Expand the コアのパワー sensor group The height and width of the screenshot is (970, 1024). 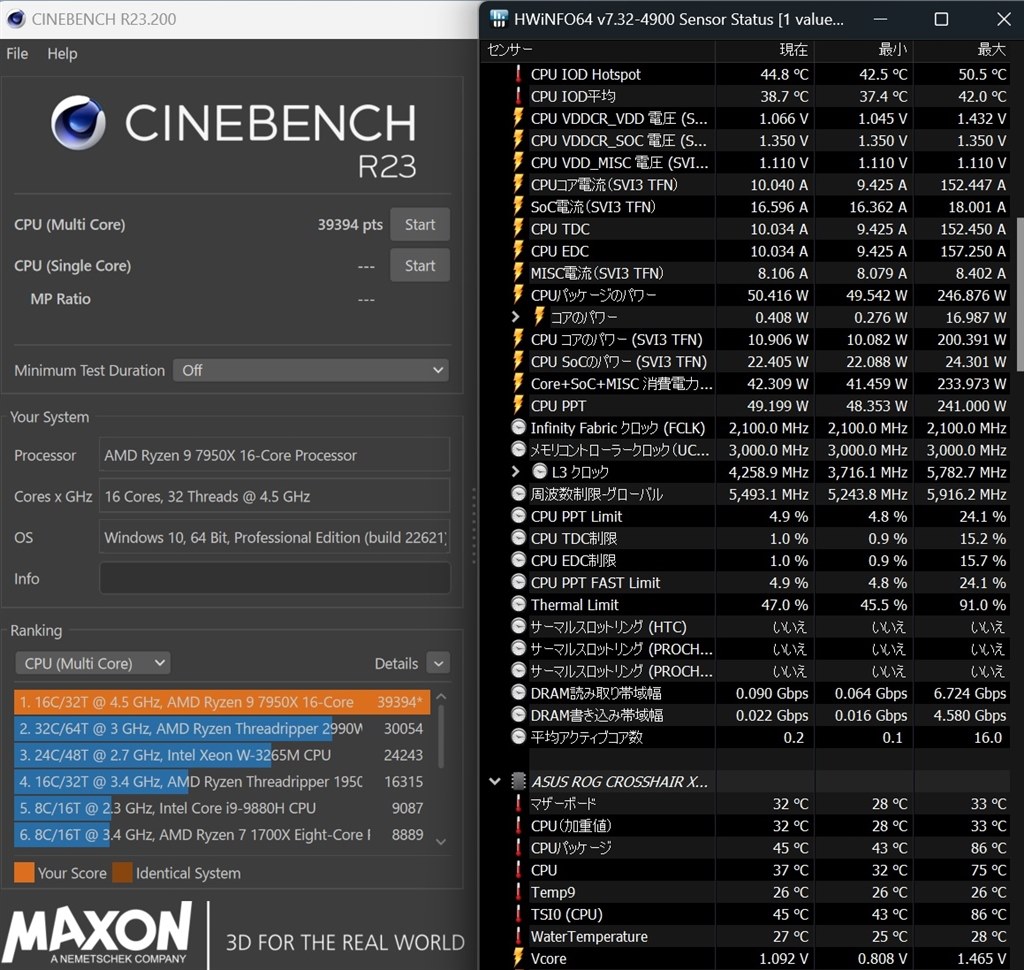pos(515,317)
